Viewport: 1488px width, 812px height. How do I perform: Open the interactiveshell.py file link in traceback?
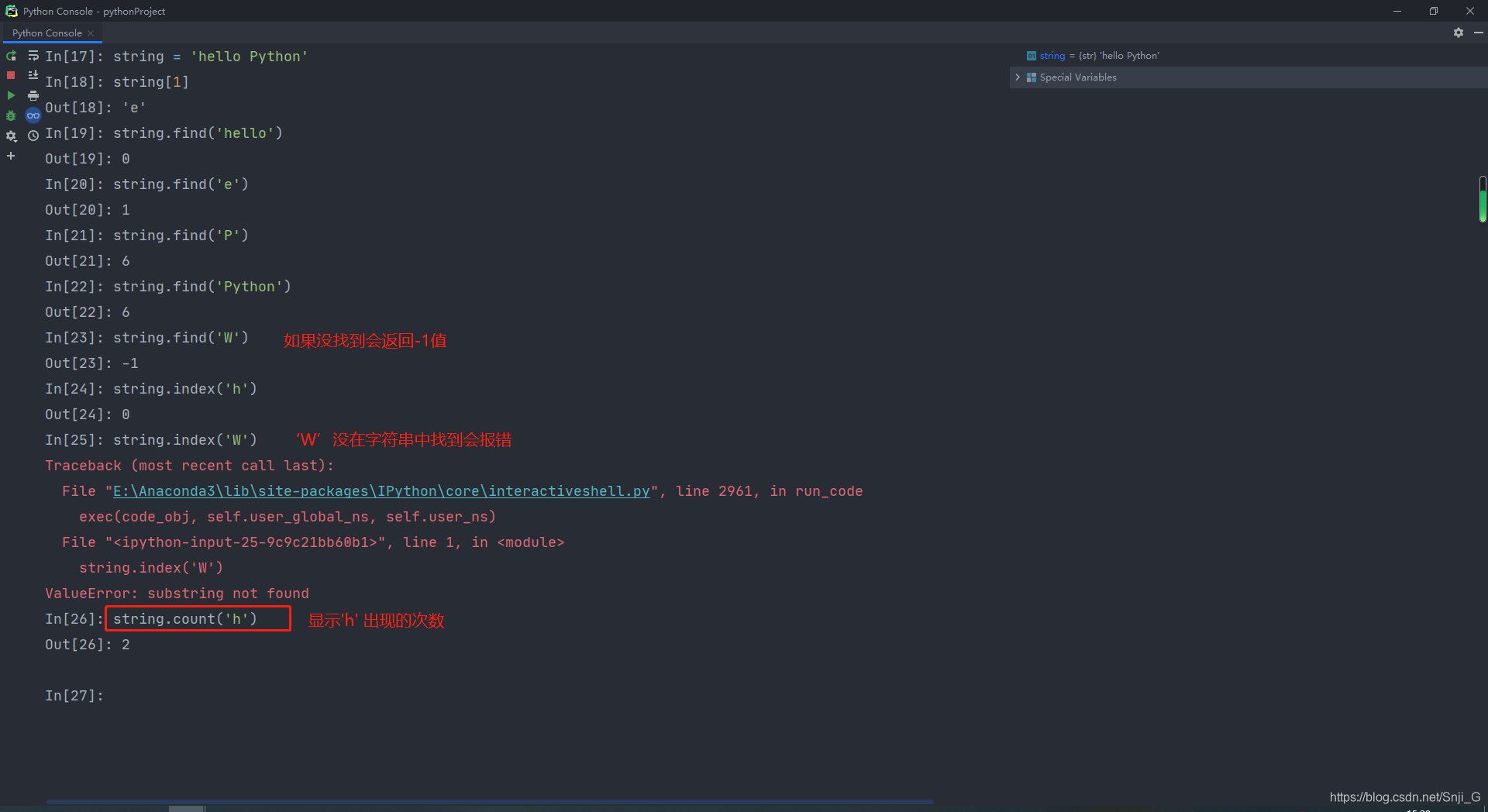click(x=381, y=491)
